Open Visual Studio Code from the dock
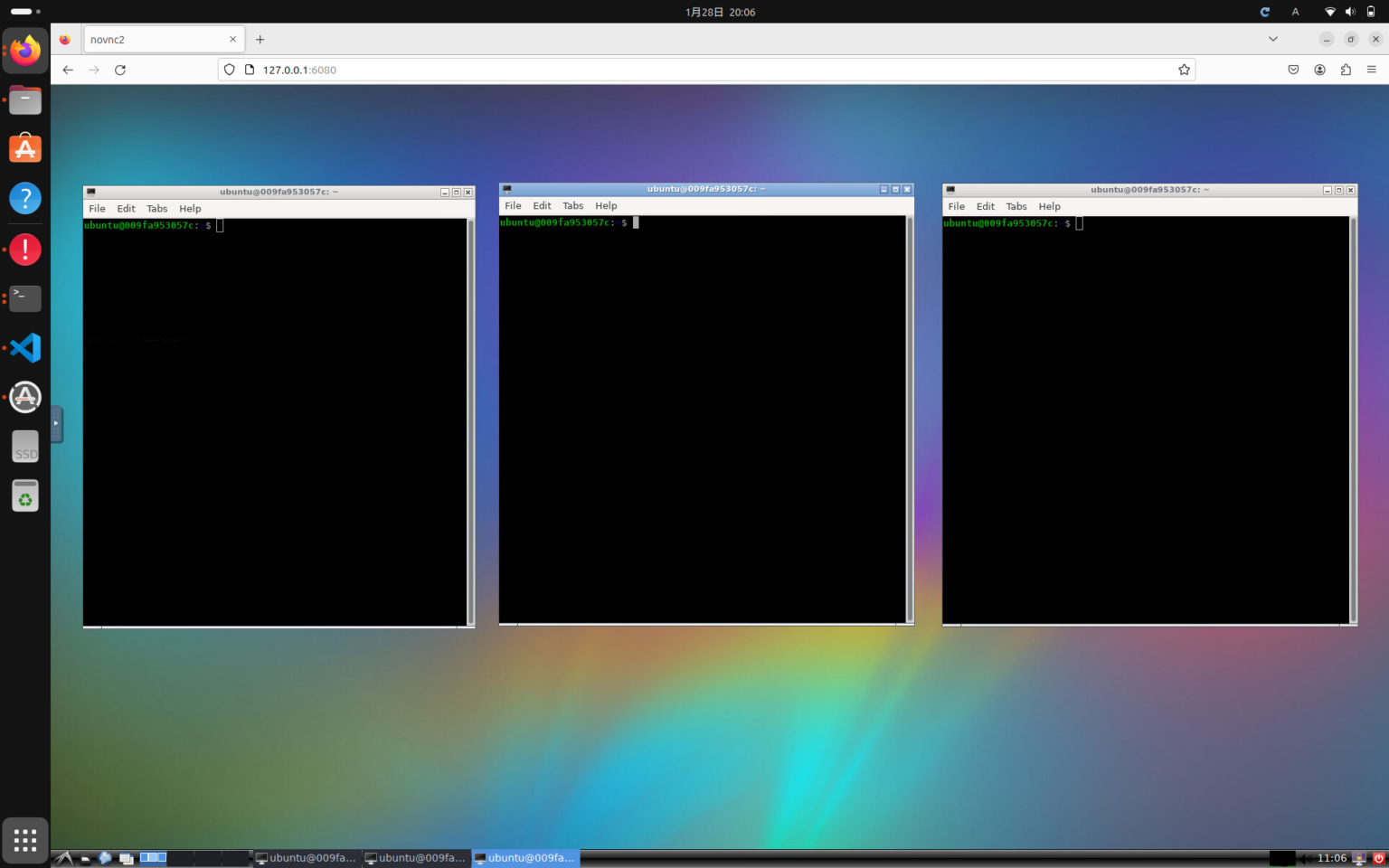 point(25,348)
